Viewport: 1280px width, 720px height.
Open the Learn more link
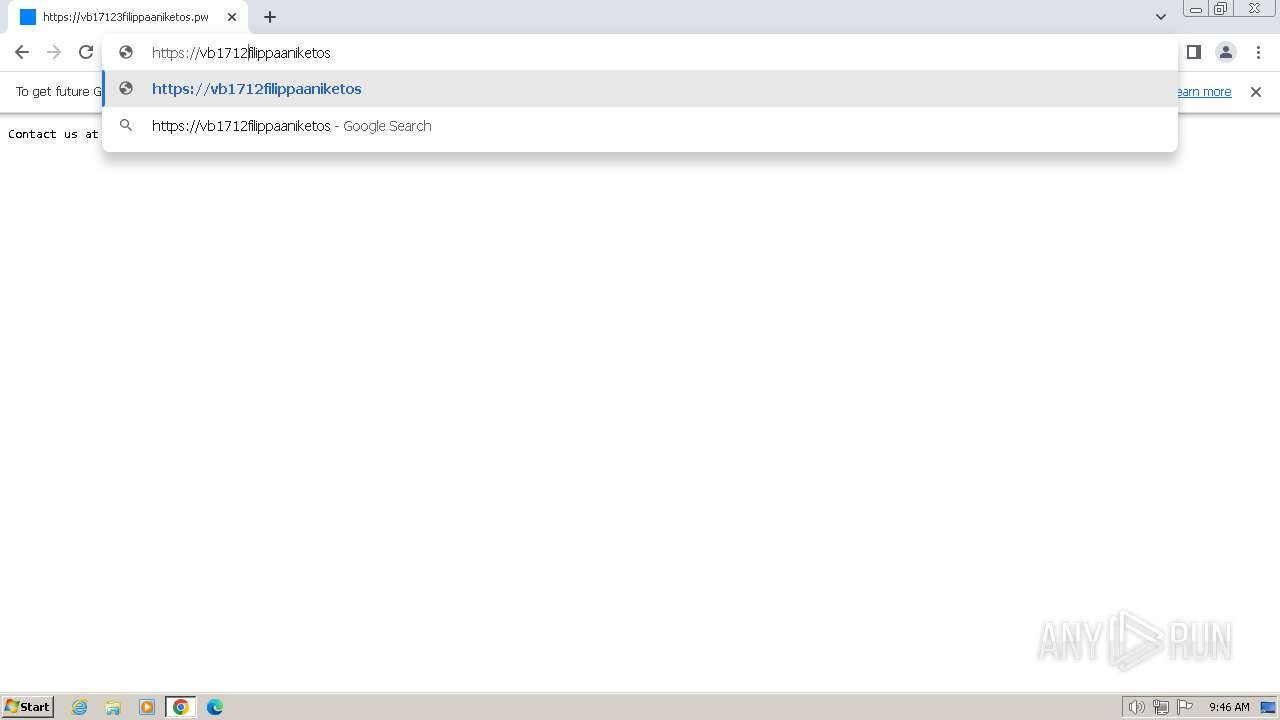point(1203,92)
